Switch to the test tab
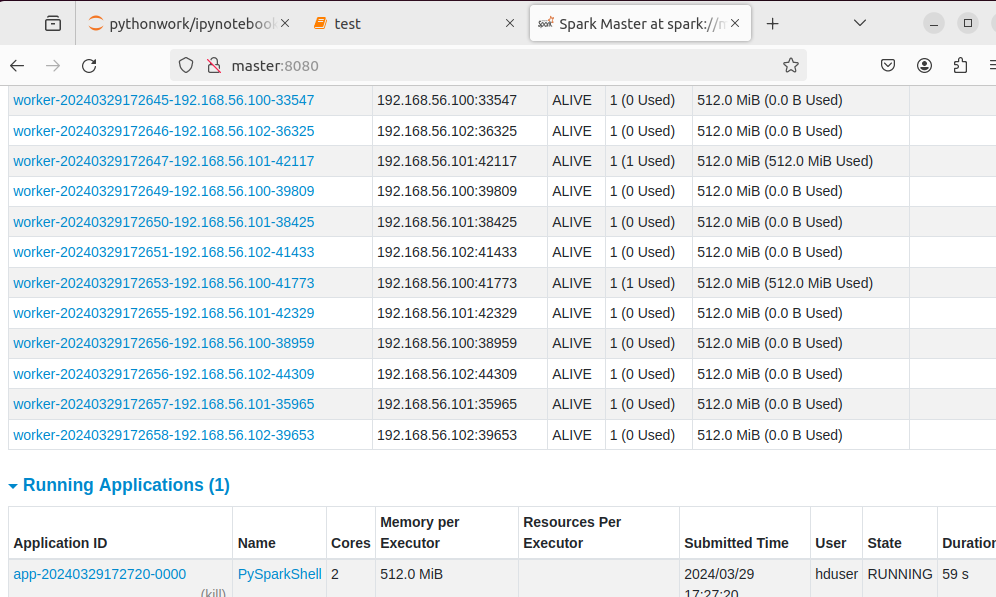This screenshot has width=996, height=597. (414, 23)
